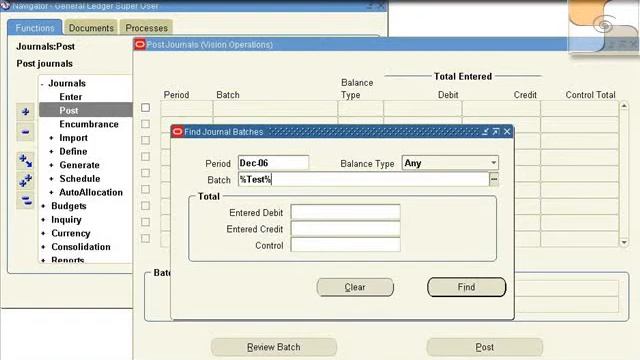Screen dimensions: 640x360
Task: Expand the Import tree node
Action: (51, 138)
